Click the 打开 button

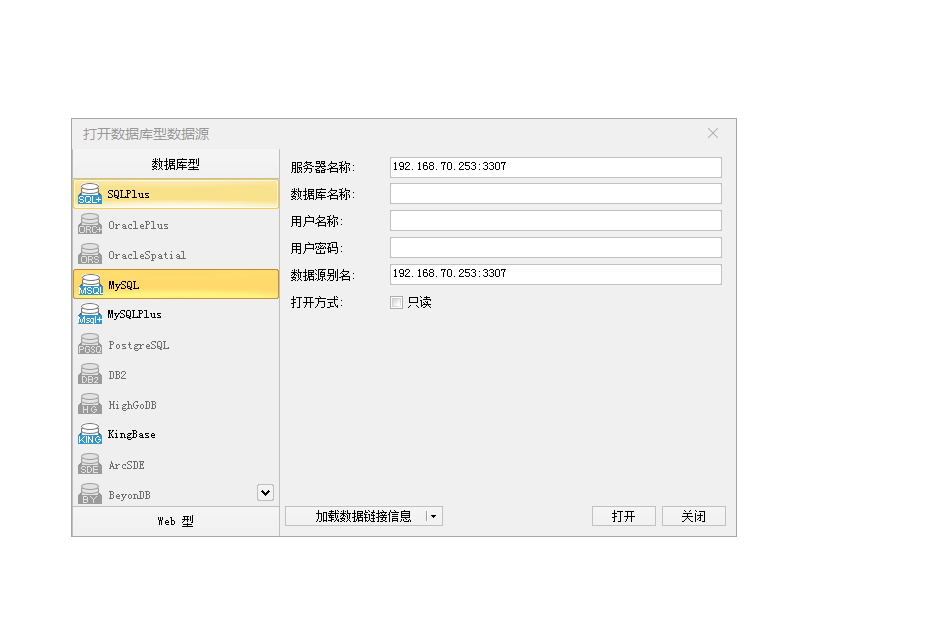point(624,516)
